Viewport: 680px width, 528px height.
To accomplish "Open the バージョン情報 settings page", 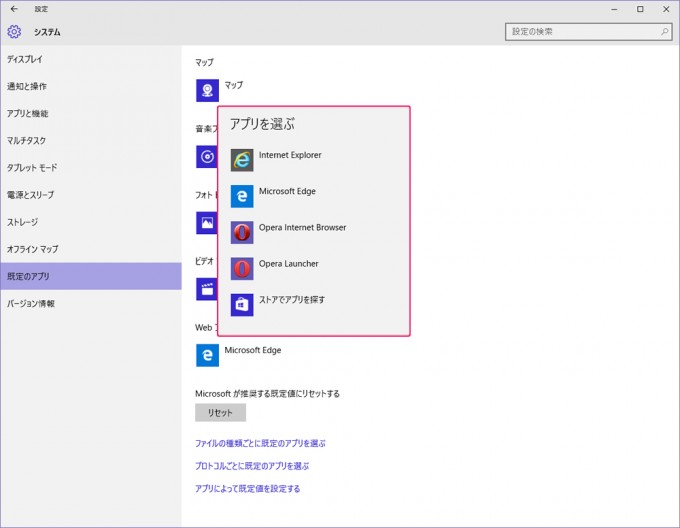I will point(91,303).
